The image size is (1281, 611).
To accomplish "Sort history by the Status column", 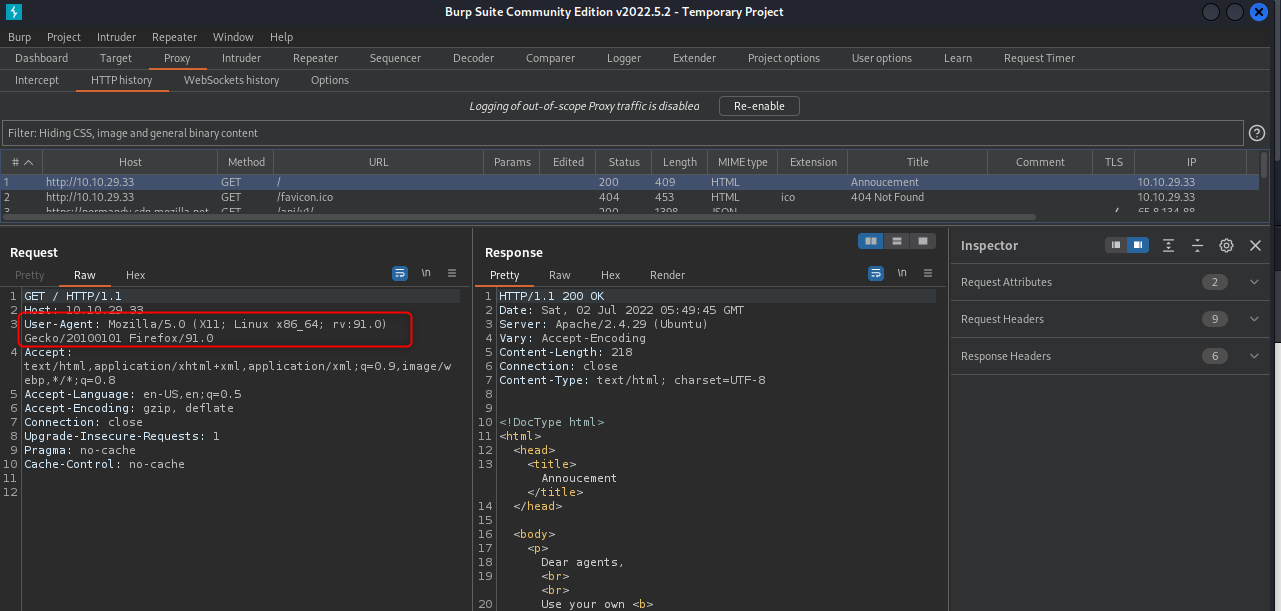I will coord(623,162).
